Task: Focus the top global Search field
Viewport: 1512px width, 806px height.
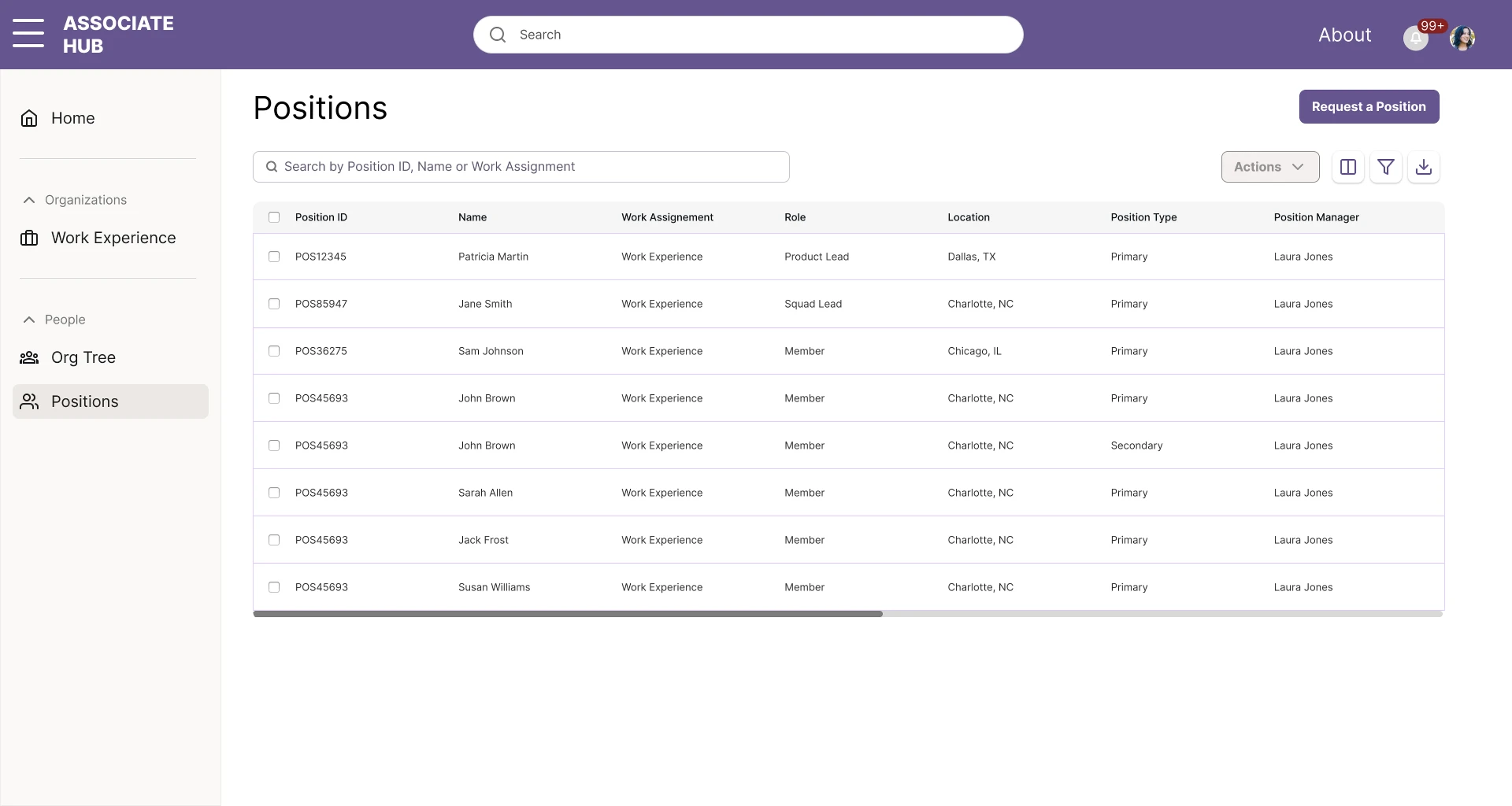Action: click(748, 35)
